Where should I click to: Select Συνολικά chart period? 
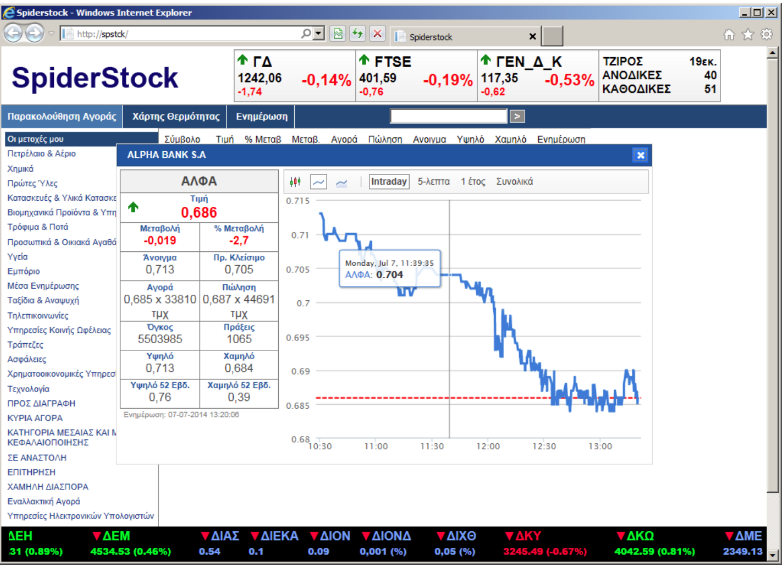coord(514,182)
